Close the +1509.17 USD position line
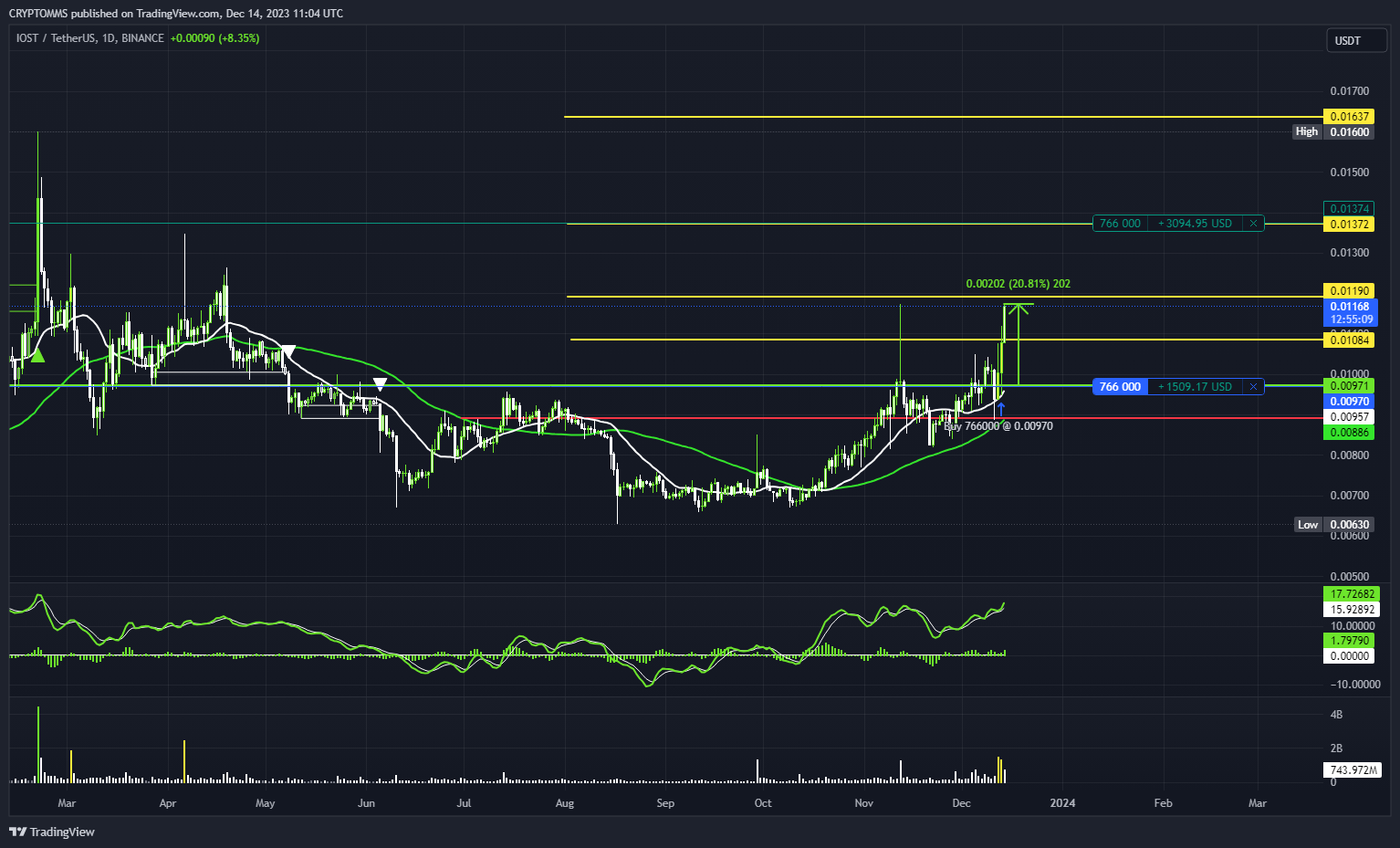Image resolution: width=1400 pixels, height=848 pixels. point(1253,387)
